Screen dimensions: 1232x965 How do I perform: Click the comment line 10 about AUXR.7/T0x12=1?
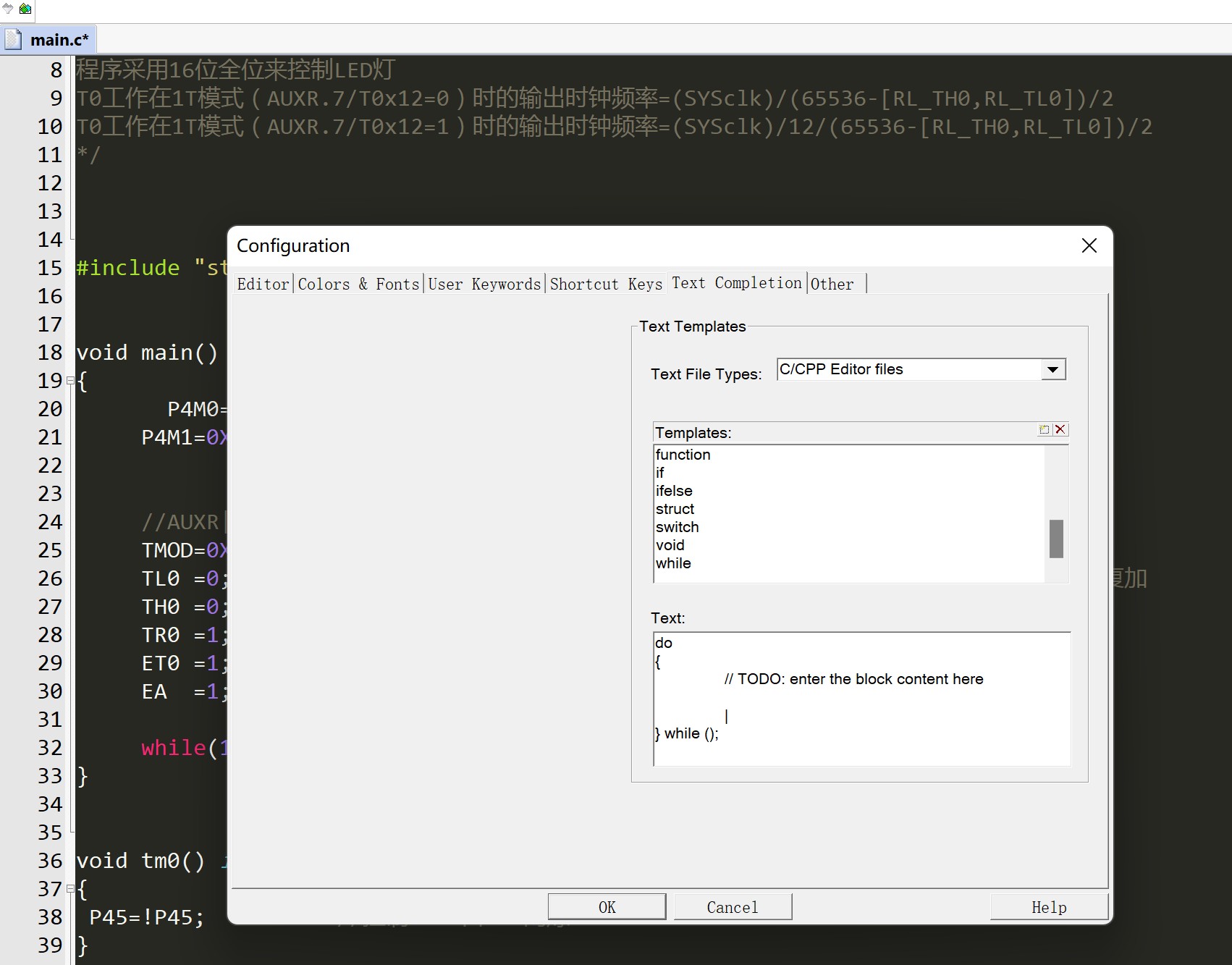click(x=614, y=127)
